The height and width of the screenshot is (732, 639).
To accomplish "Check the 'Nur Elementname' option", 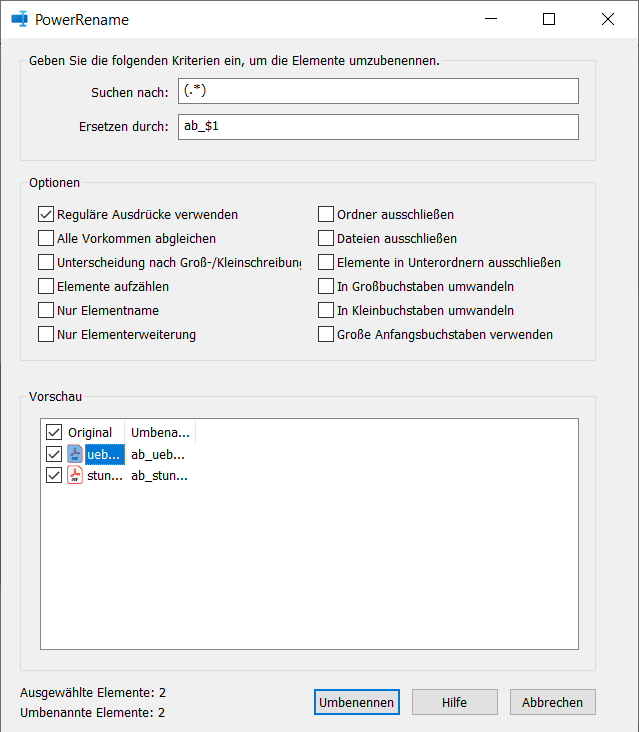I will tap(46, 310).
